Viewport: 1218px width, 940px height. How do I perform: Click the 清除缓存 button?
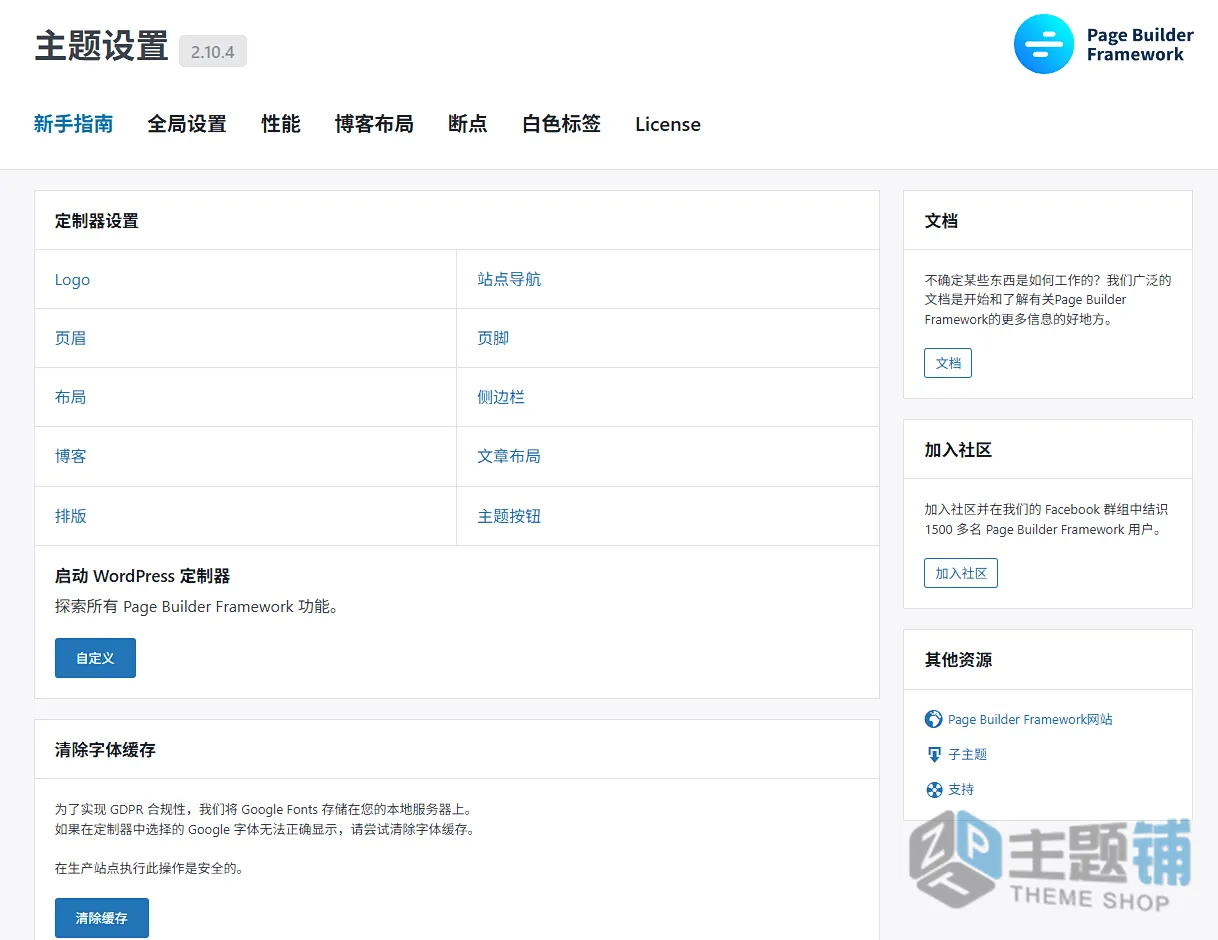(102, 918)
